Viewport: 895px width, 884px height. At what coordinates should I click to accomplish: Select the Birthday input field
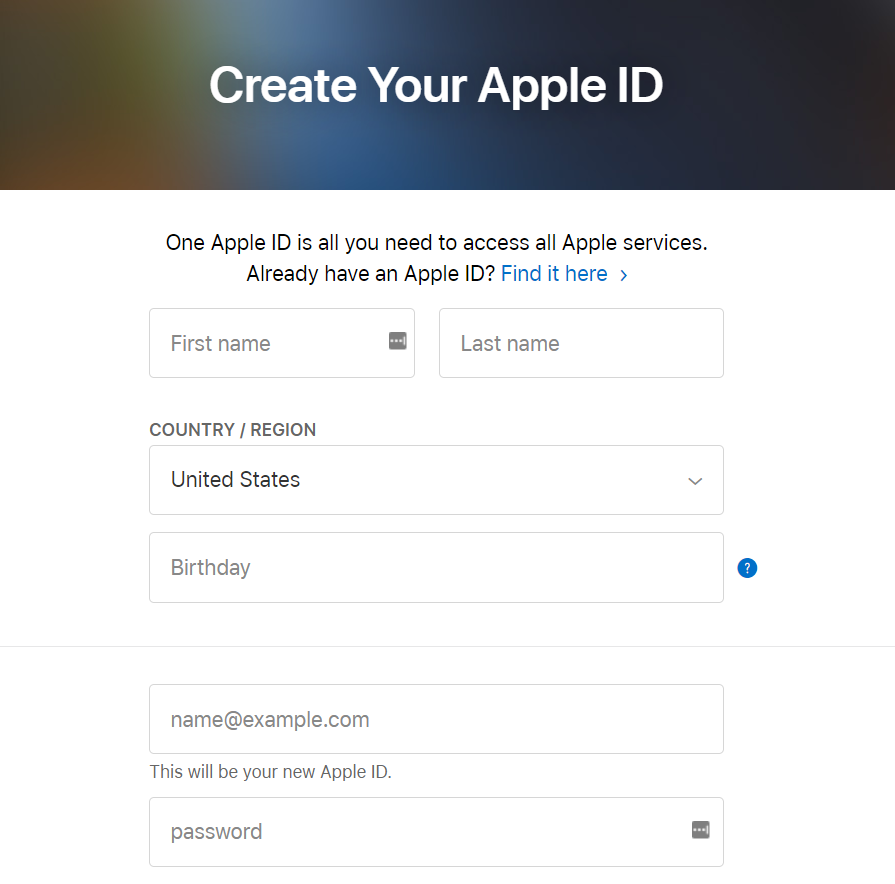(437, 567)
